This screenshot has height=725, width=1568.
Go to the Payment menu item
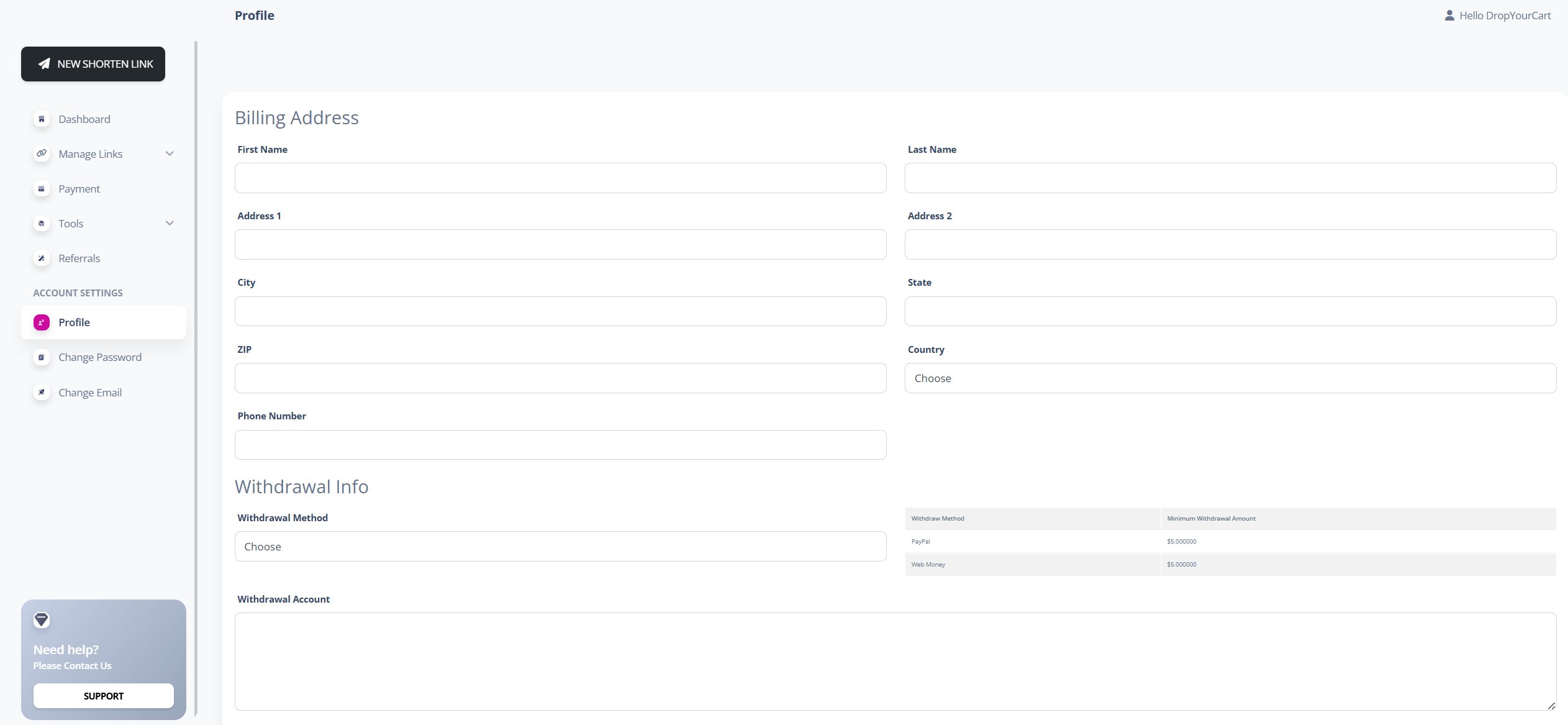click(x=79, y=189)
